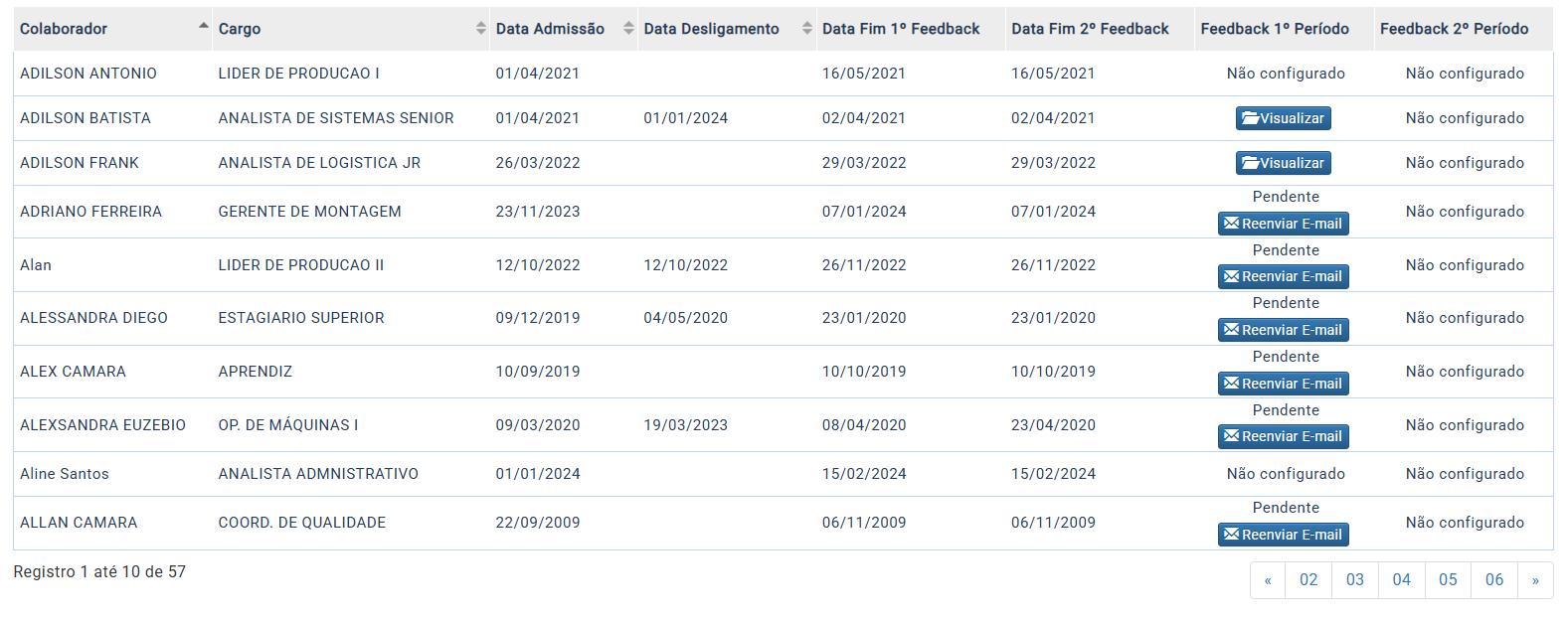This screenshot has width=1568, height=622.
Task: Go to next page with » arrow
Action: click(1535, 580)
